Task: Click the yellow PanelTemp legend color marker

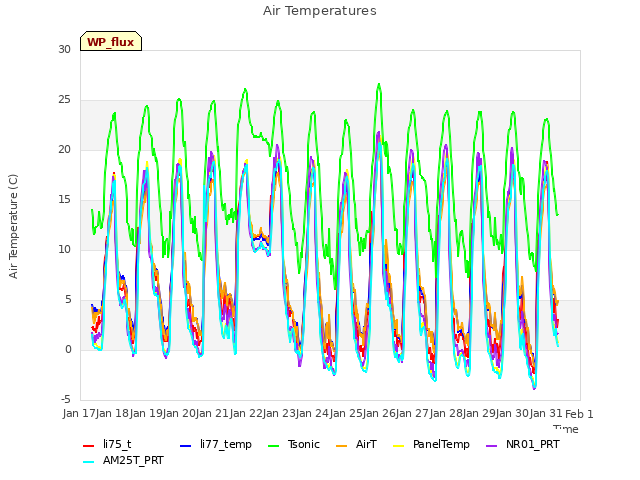Action: [398, 446]
